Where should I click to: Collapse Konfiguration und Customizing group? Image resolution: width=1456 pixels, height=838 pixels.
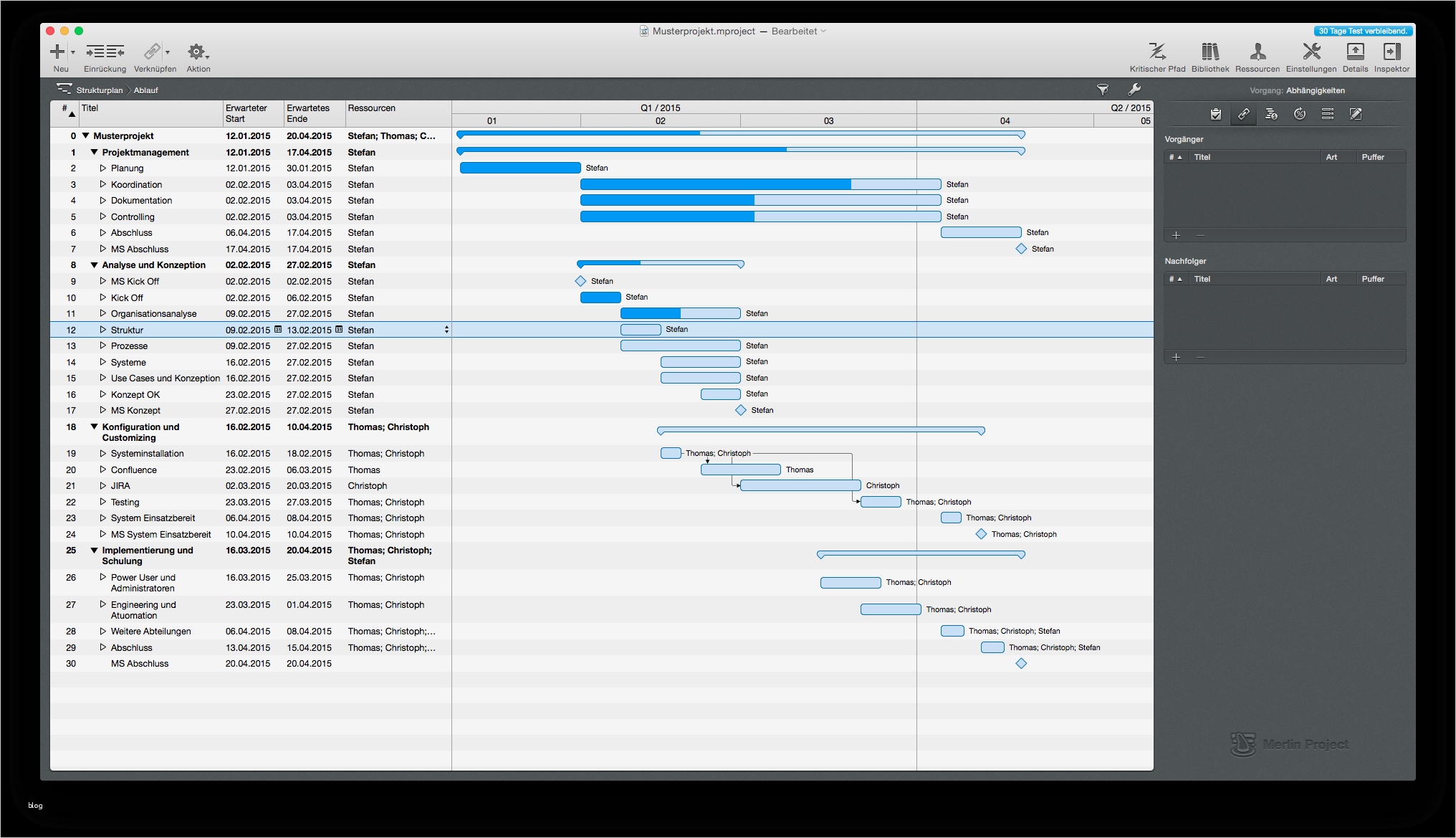pyautogui.click(x=94, y=427)
